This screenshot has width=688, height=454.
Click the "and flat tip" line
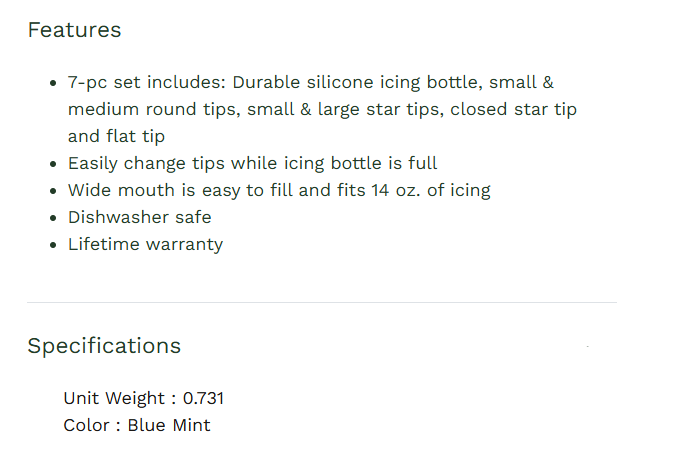pos(116,137)
